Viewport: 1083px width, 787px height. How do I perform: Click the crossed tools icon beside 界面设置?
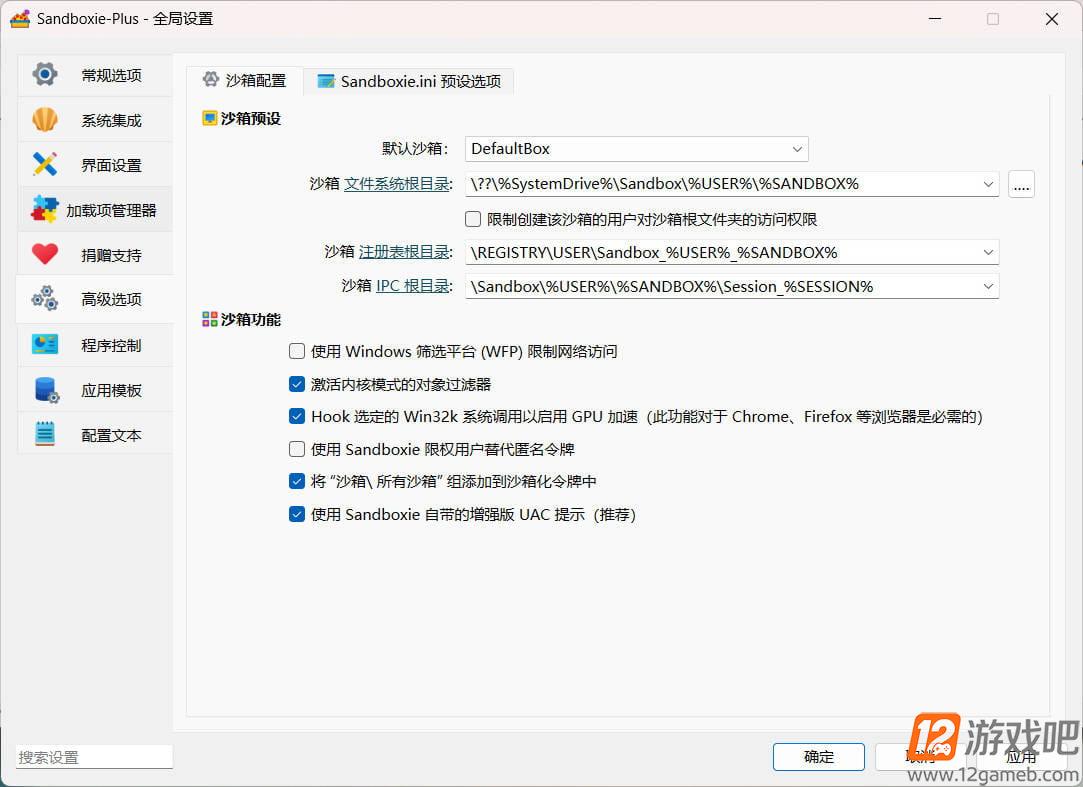tap(45, 164)
